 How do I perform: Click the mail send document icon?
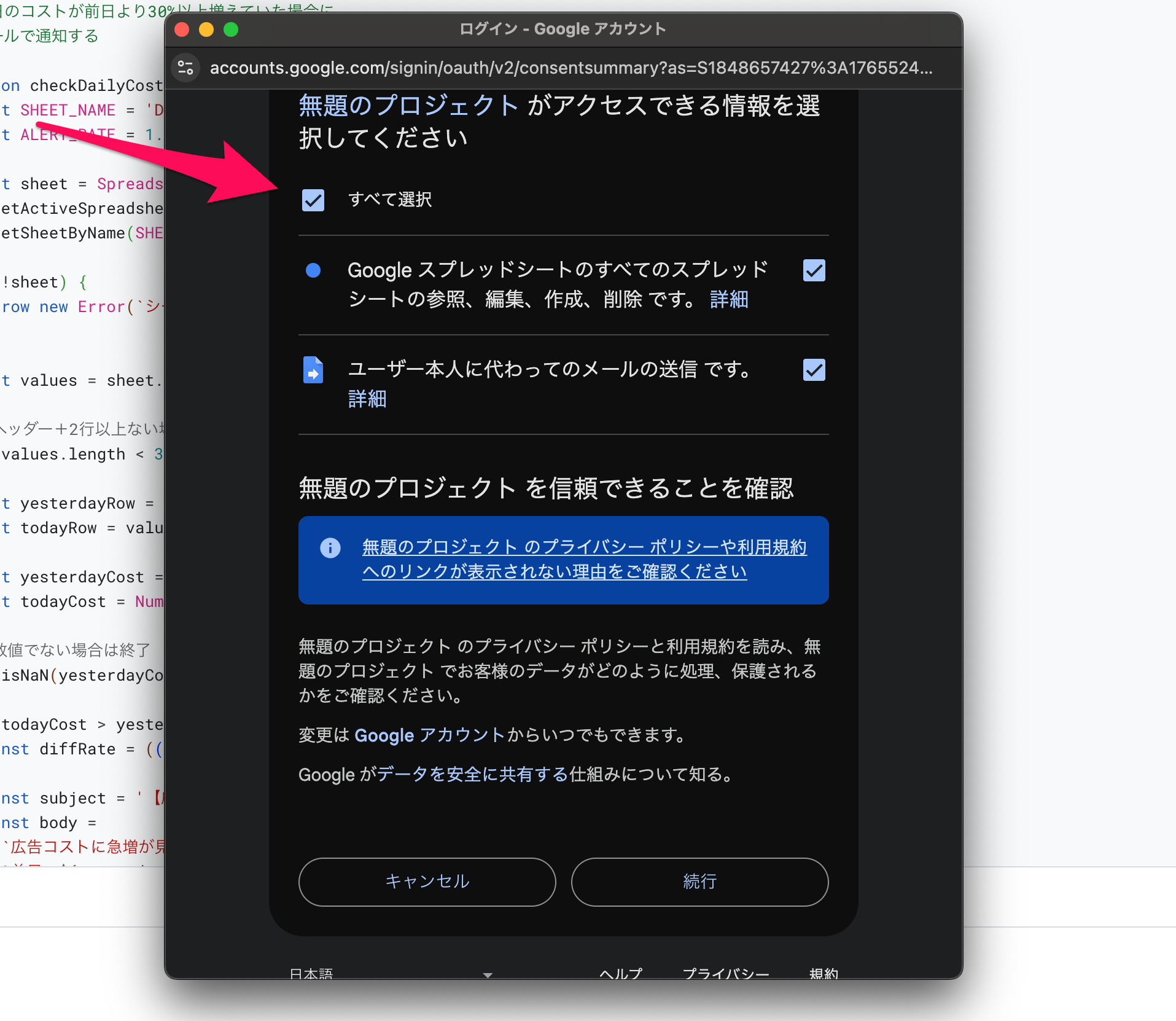point(313,370)
